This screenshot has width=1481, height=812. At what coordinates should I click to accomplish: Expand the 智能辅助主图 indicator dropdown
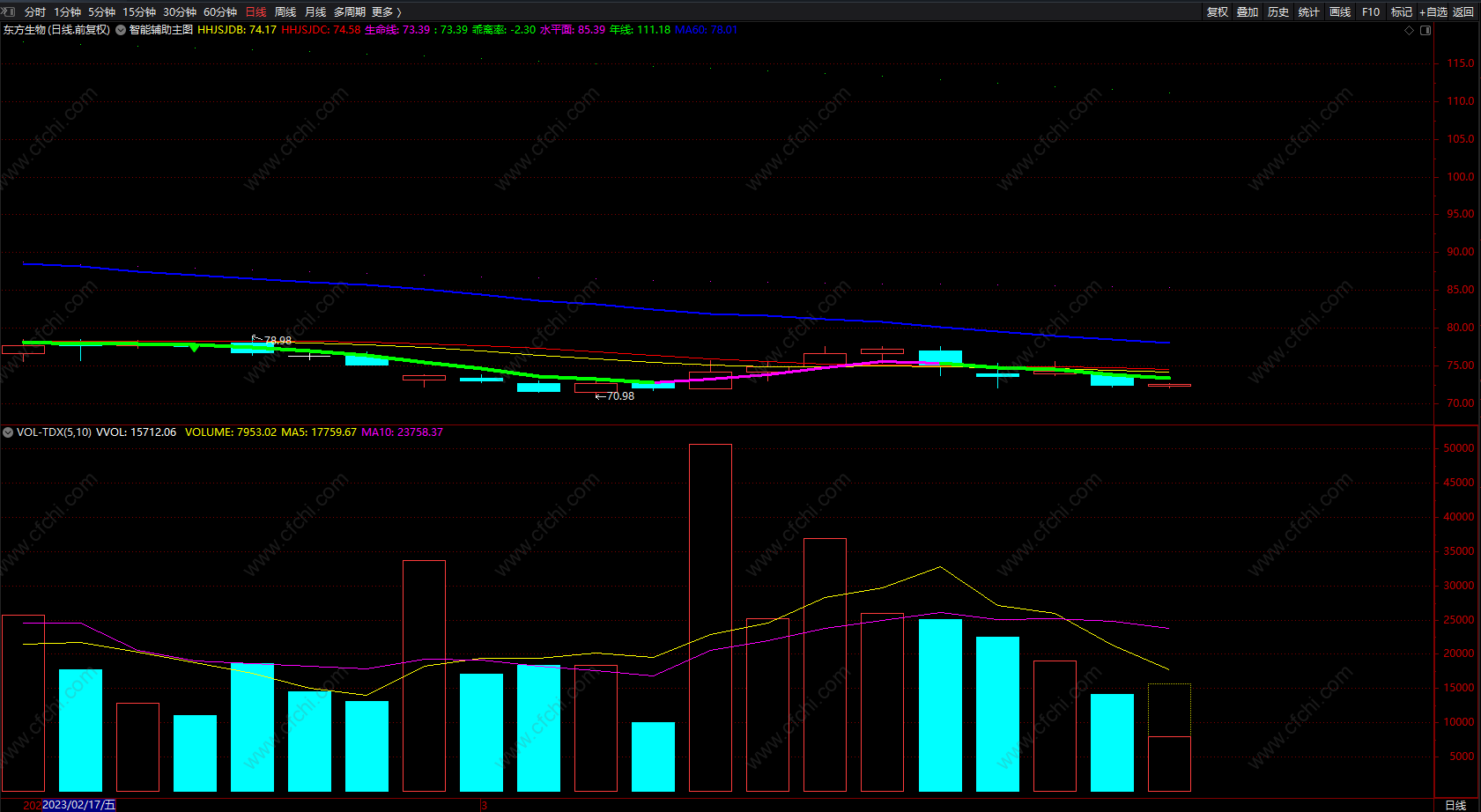121,30
